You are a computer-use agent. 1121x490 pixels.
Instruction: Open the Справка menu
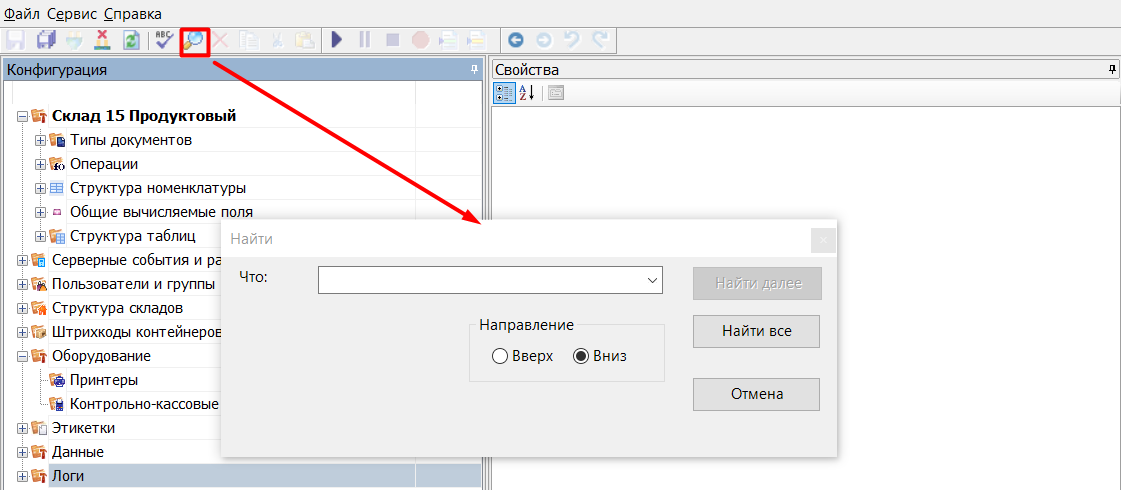coord(132,14)
